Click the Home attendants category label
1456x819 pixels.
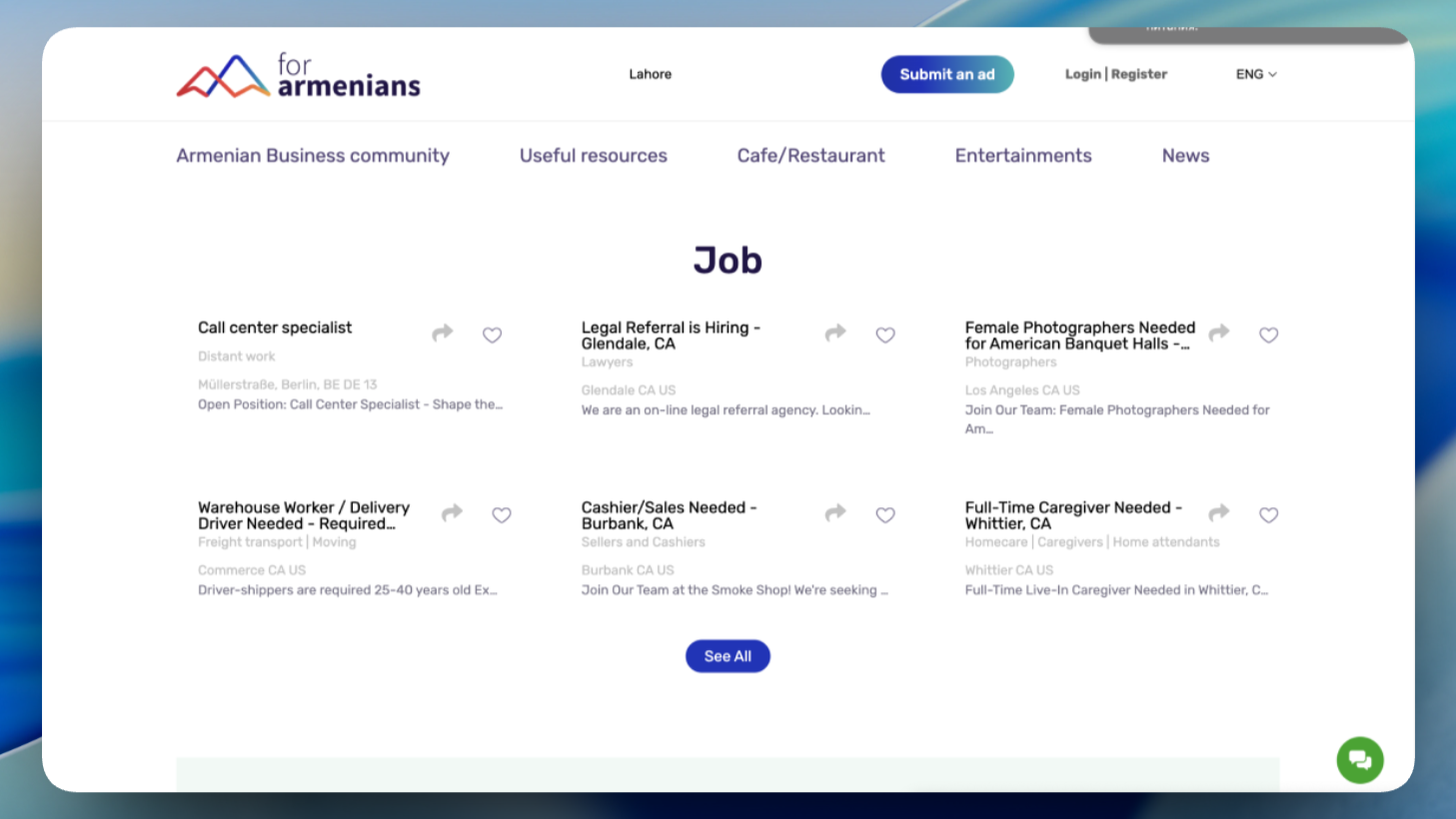(x=1166, y=542)
